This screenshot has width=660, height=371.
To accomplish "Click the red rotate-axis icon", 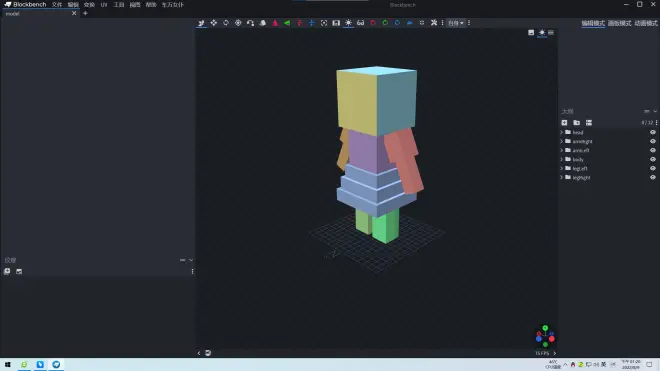I will coord(373,23).
